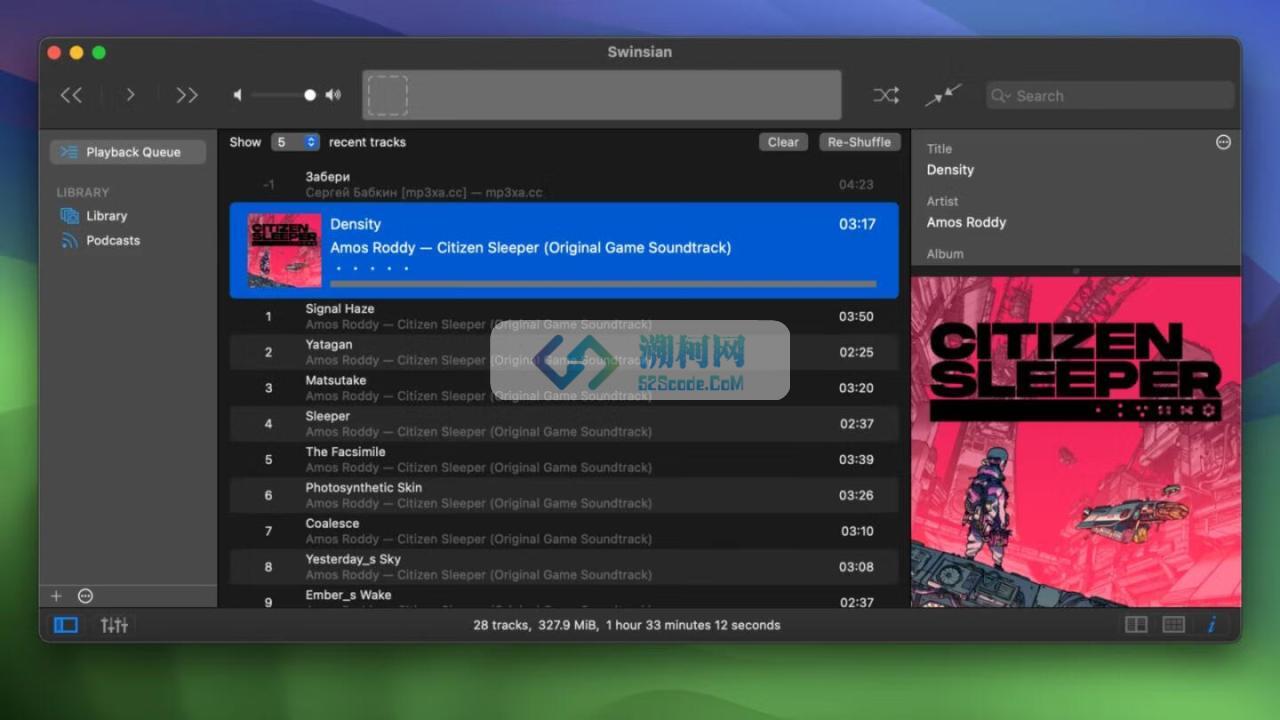This screenshot has height=720, width=1280.
Task: Select track Photosynthetic Skin
Action: [564, 495]
